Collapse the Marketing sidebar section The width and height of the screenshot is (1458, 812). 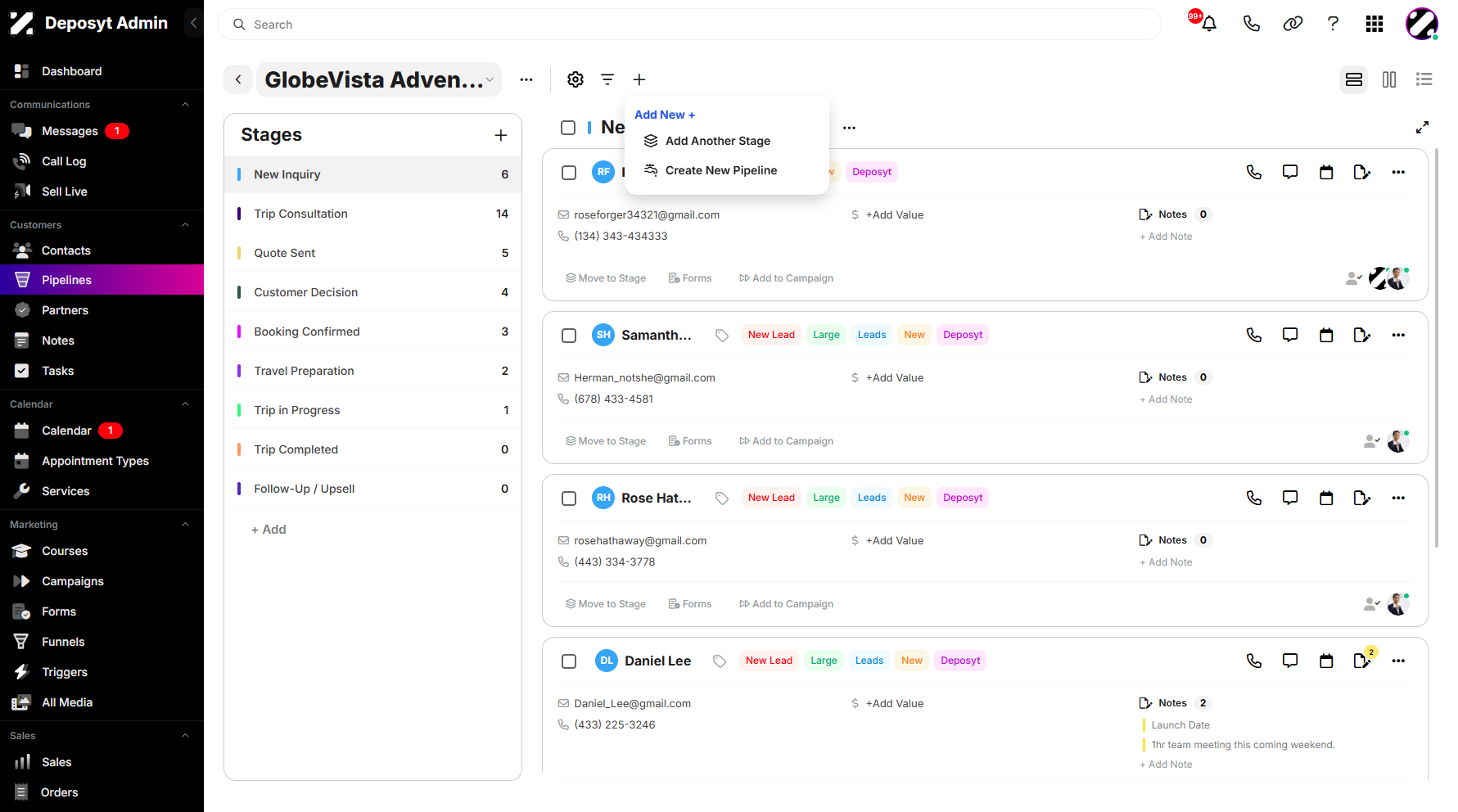pos(185,525)
